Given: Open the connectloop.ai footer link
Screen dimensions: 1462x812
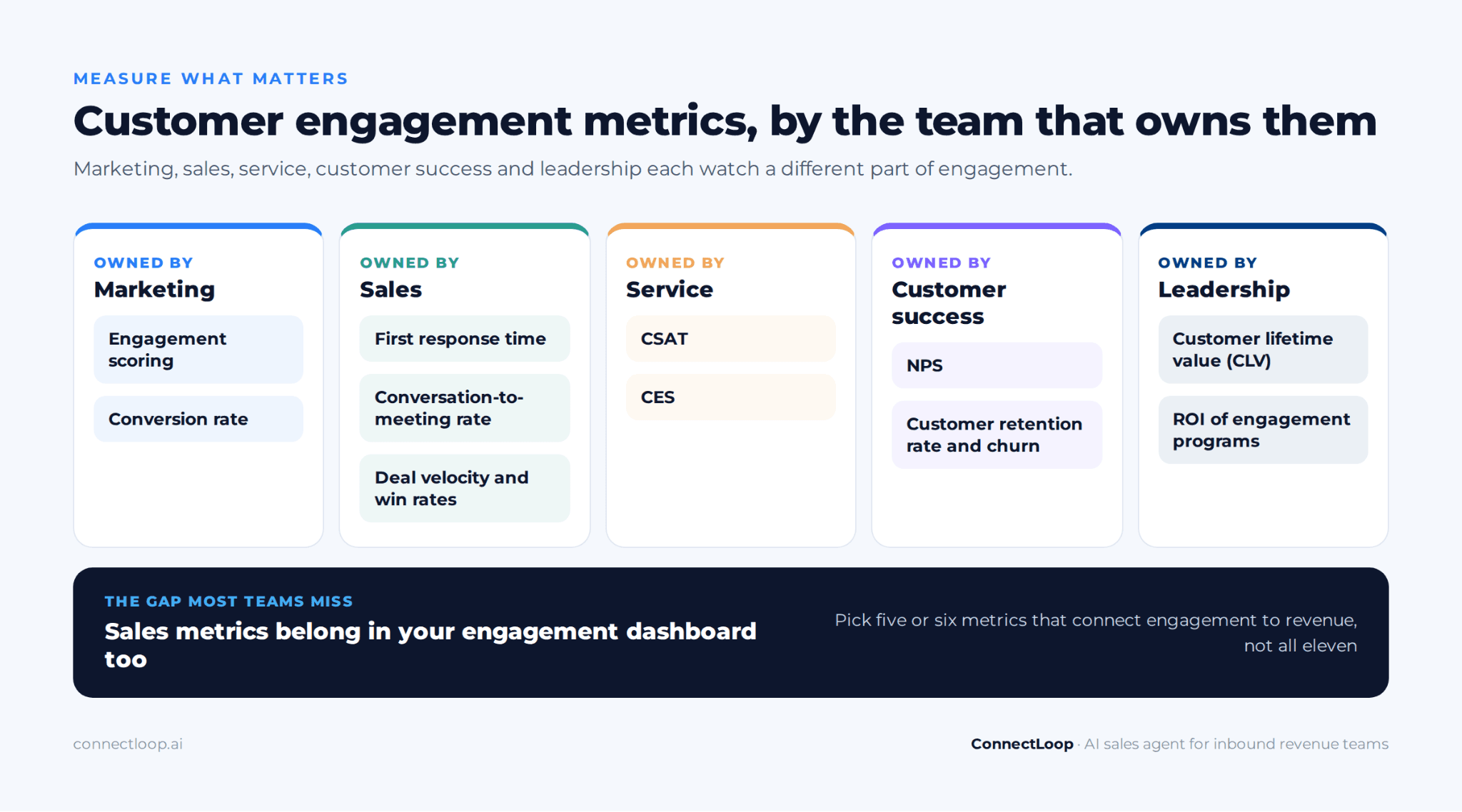Looking at the screenshot, I should coord(128,744).
